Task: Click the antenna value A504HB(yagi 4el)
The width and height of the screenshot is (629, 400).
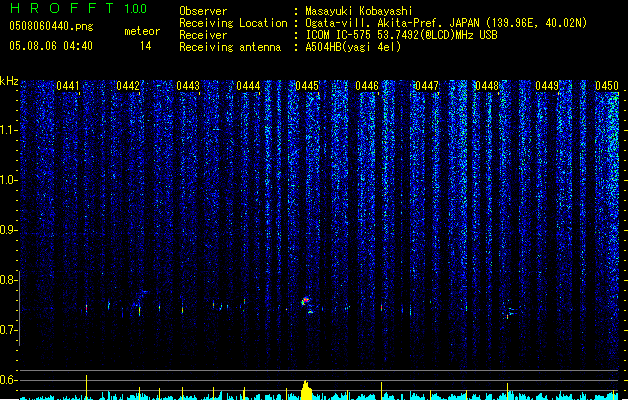Action: tap(353, 47)
